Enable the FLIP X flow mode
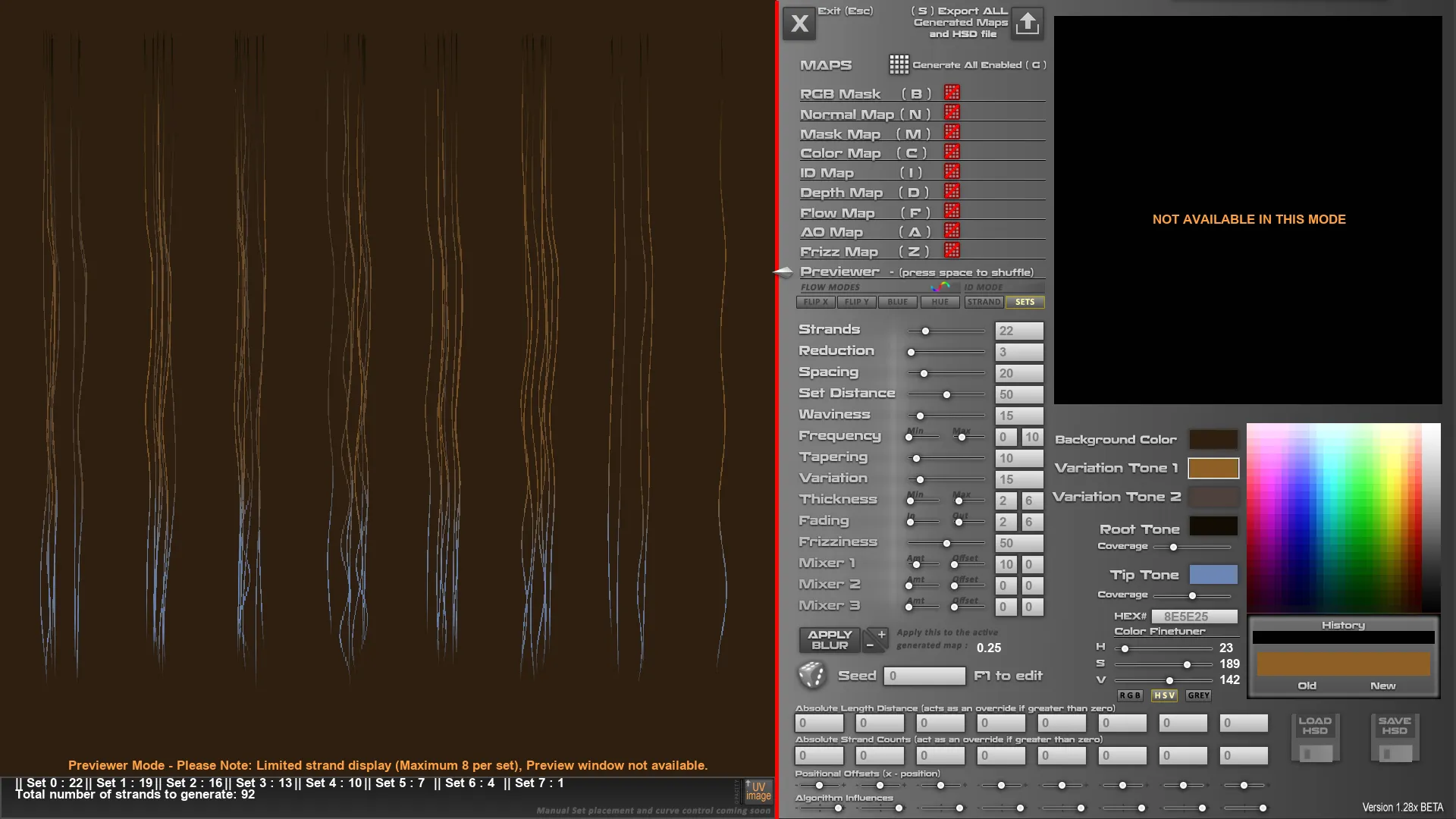This screenshot has width=1456, height=819. pos(816,302)
